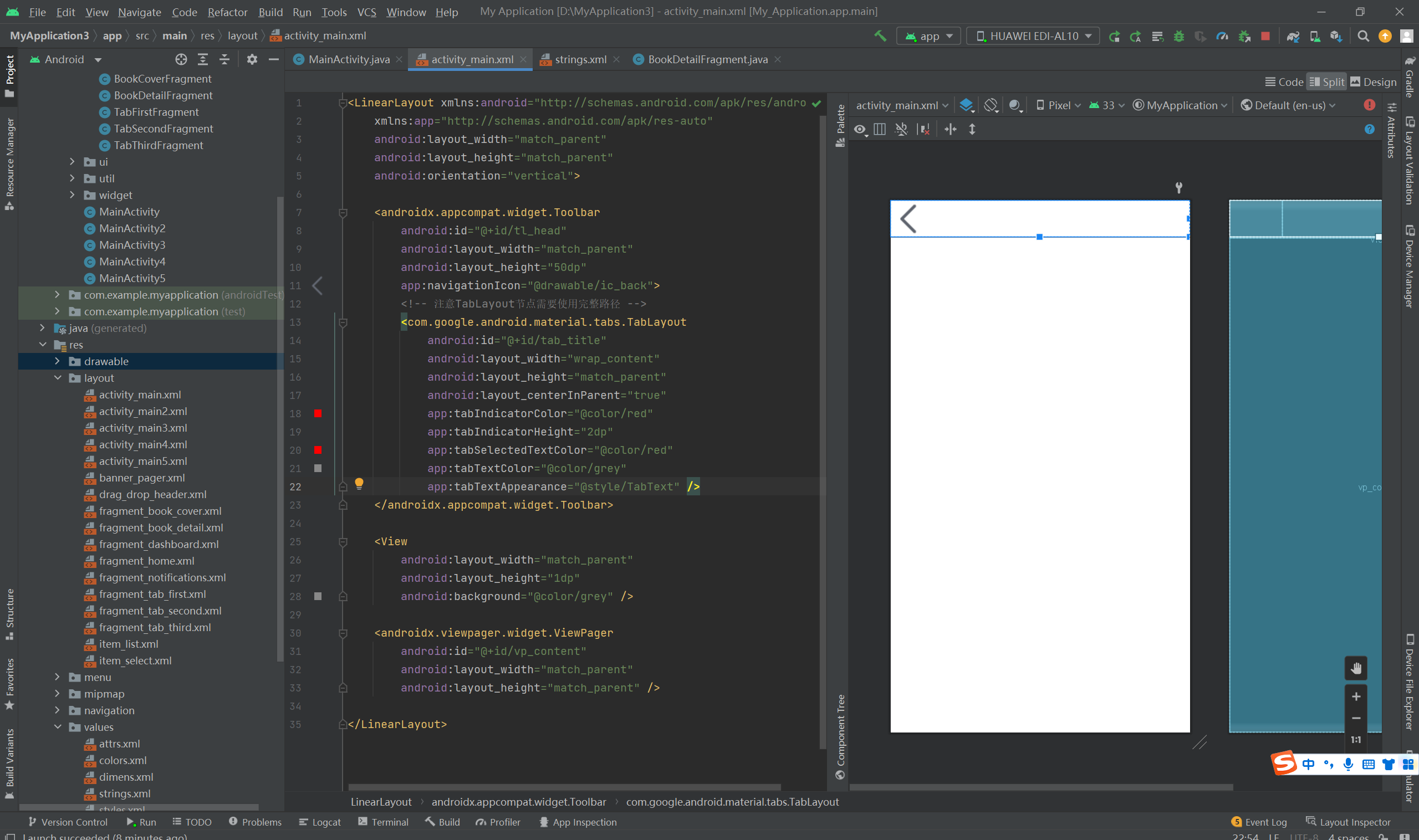Screen dimensions: 1419x840
Task: Open the Profiler gauge icon in toolbar
Action: [1222, 36]
